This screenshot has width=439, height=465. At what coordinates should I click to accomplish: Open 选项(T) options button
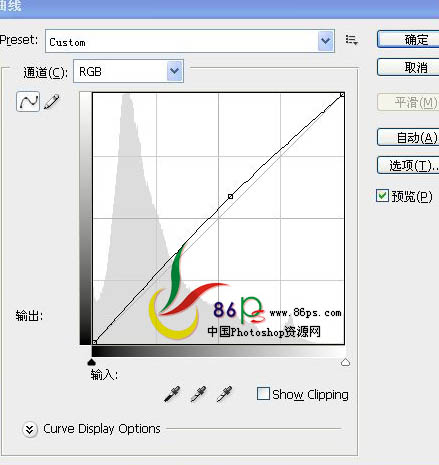408,165
